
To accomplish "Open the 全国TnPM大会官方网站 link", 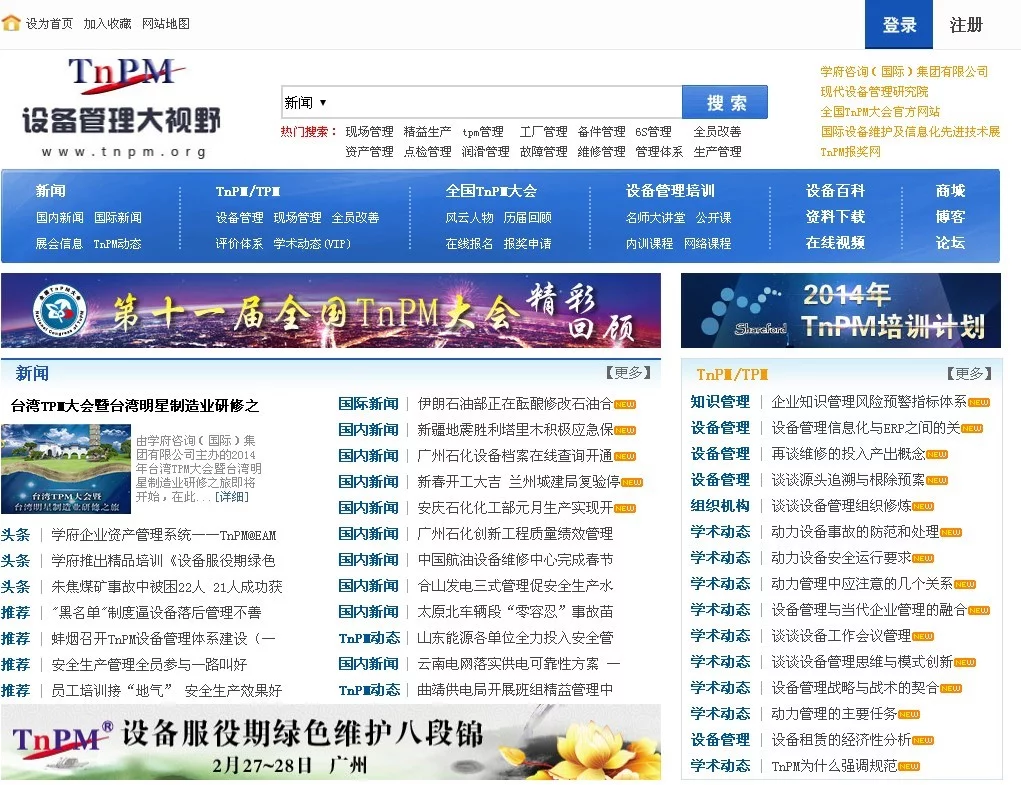I will (x=880, y=112).
